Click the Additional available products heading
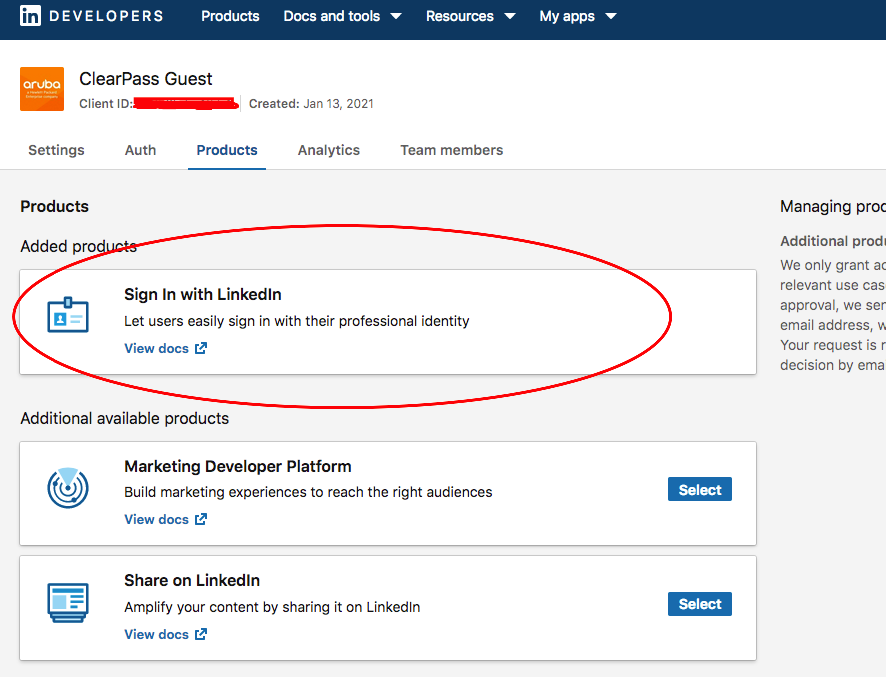The width and height of the screenshot is (886, 677). pos(125,418)
